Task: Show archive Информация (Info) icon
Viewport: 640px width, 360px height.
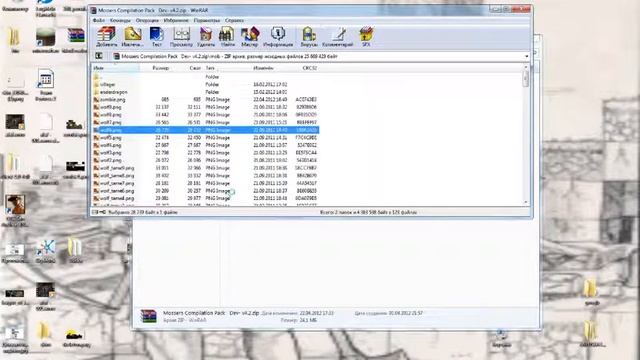Action: pyautogui.click(x=278, y=36)
